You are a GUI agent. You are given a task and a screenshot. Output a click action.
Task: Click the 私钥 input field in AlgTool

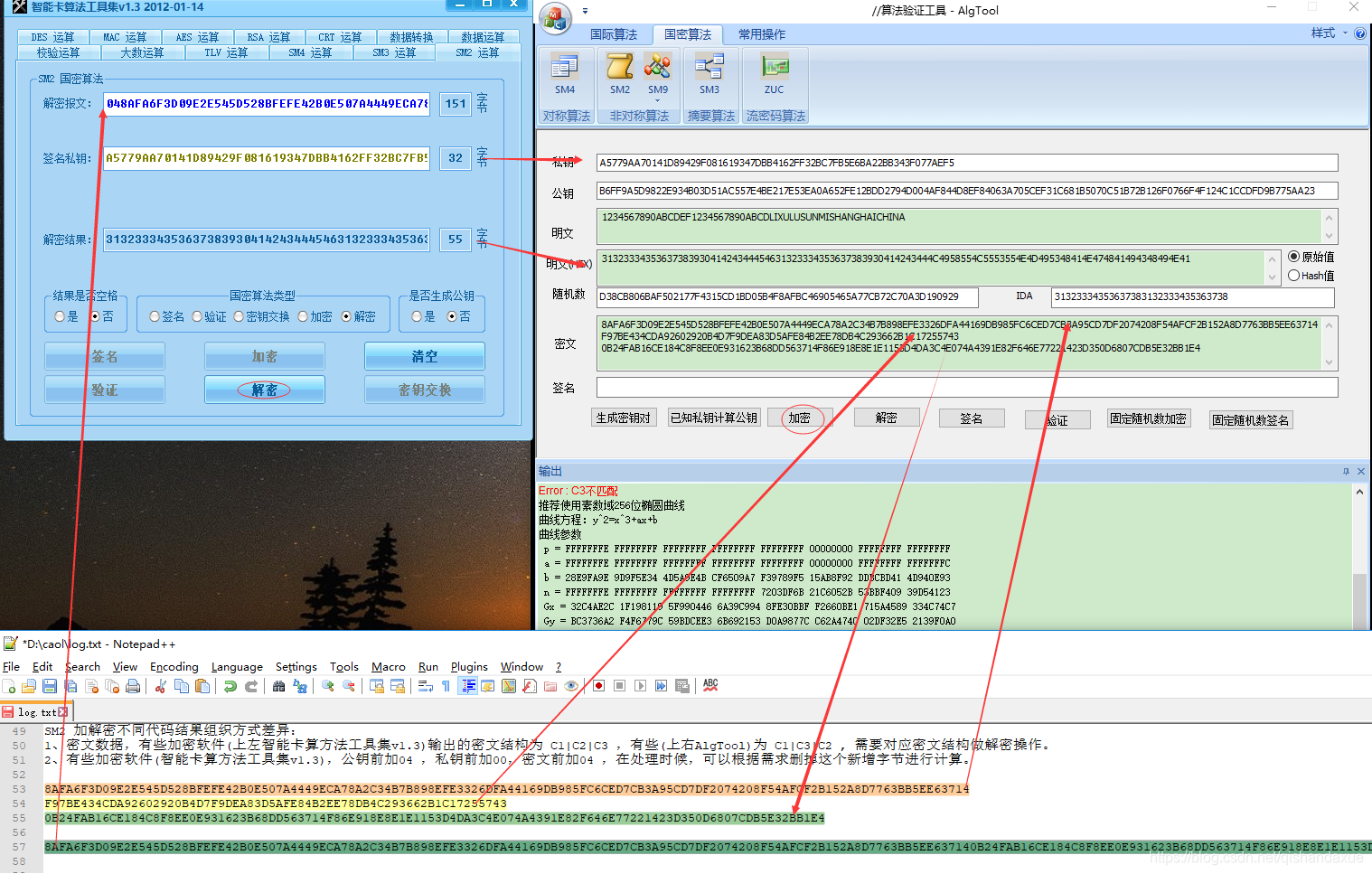pyautogui.click(x=967, y=163)
